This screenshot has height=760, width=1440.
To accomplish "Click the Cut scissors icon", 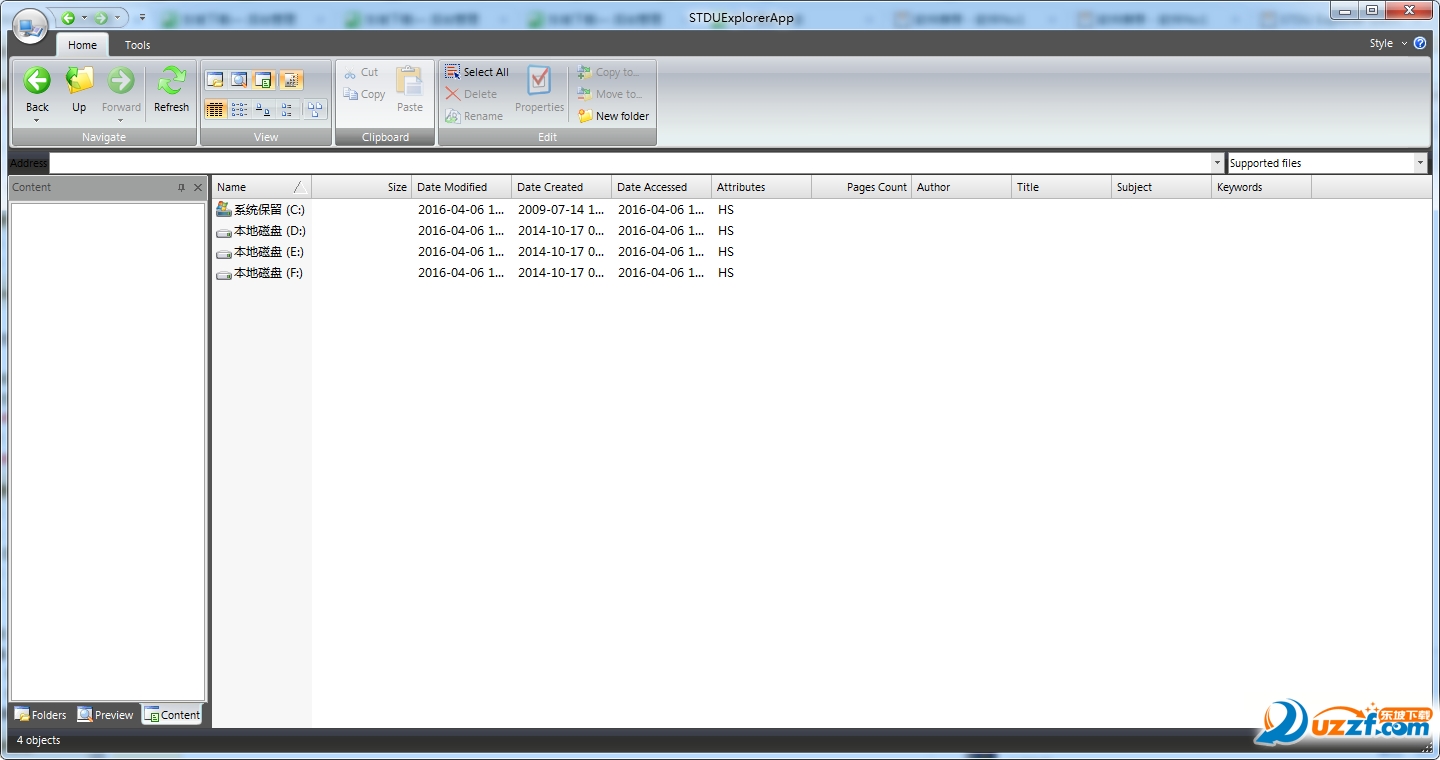I will pos(350,73).
